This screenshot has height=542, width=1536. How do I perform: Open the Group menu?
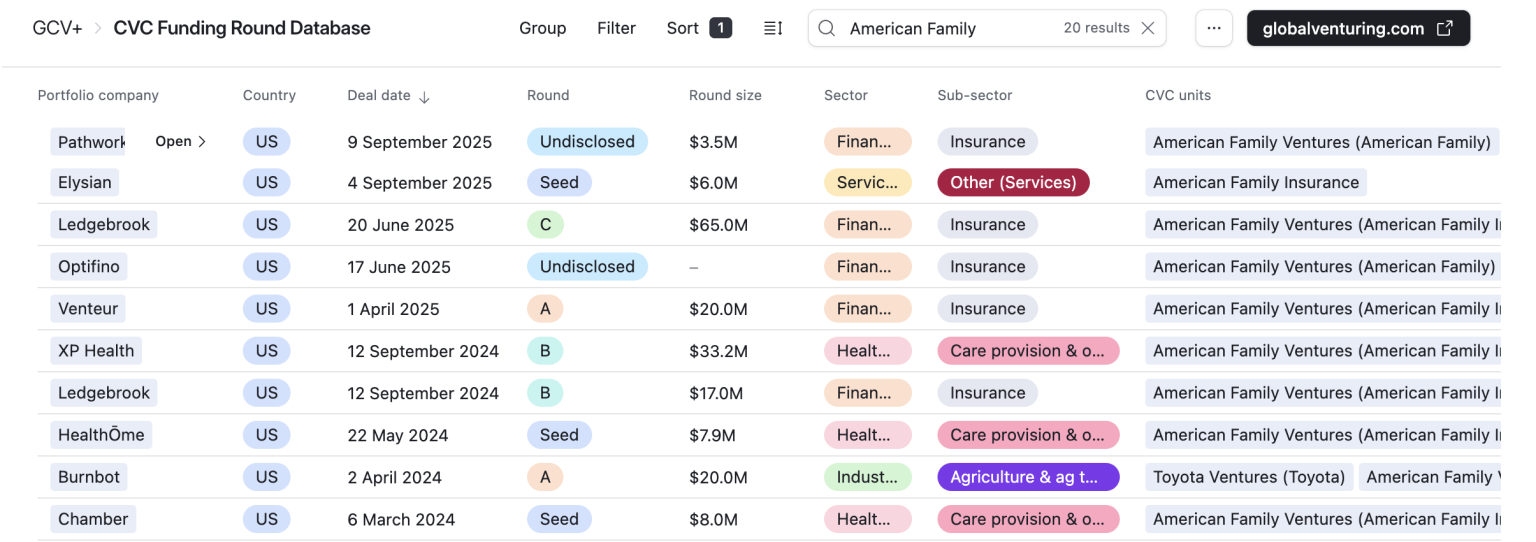tap(542, 28)
